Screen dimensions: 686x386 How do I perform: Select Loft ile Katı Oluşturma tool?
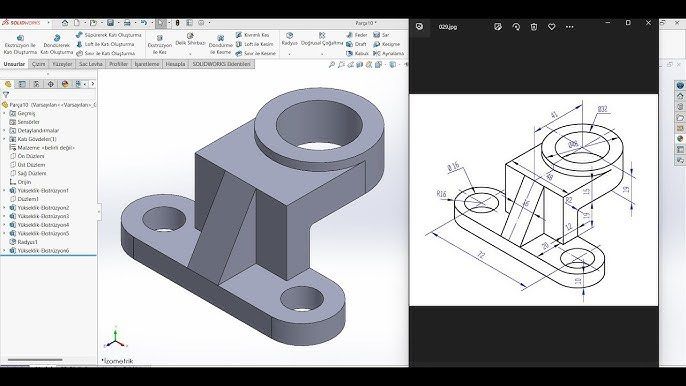[105, 44]
